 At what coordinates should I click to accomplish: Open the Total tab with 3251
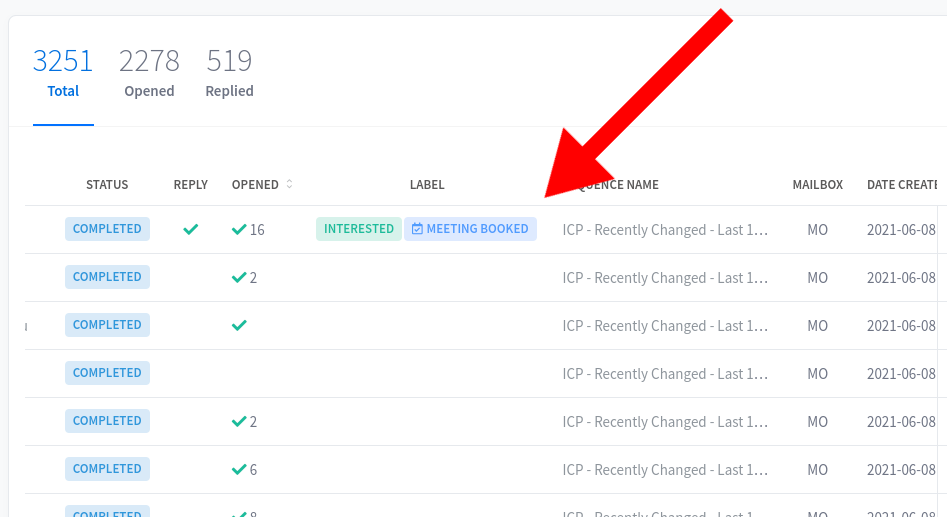(x=63, y=73)
